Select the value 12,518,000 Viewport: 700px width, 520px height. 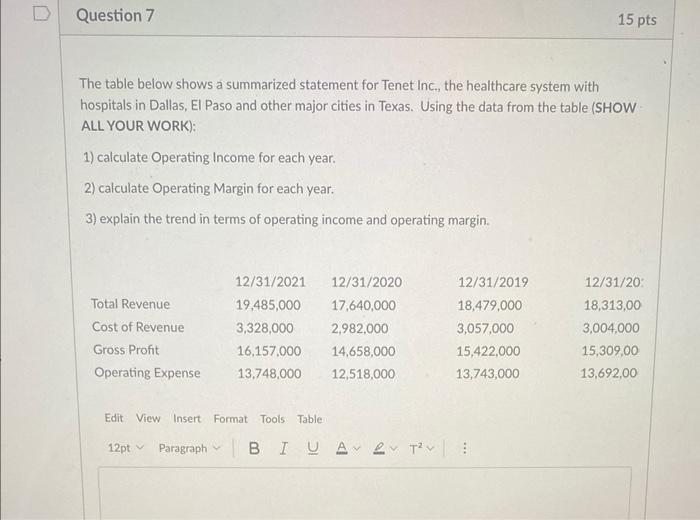(363, 374)
